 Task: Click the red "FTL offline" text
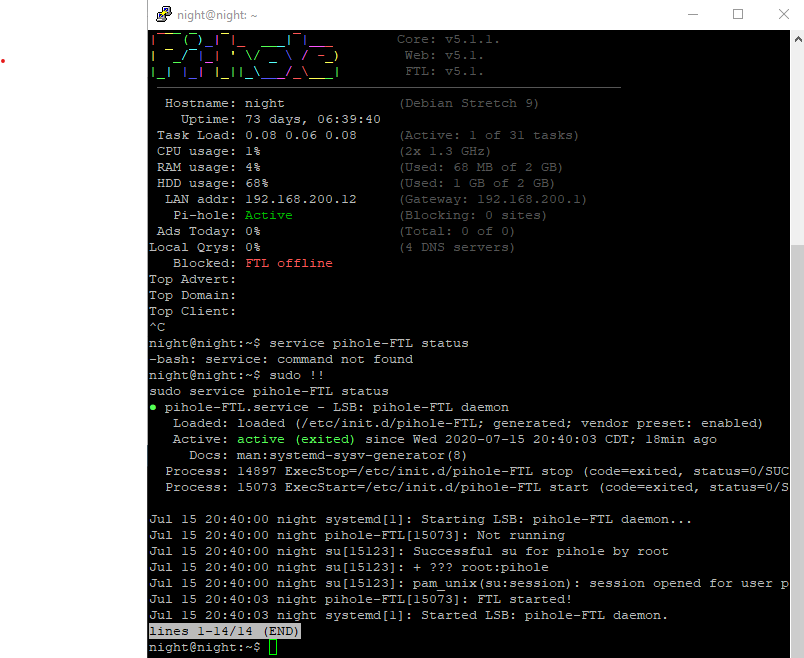point(289,263)
